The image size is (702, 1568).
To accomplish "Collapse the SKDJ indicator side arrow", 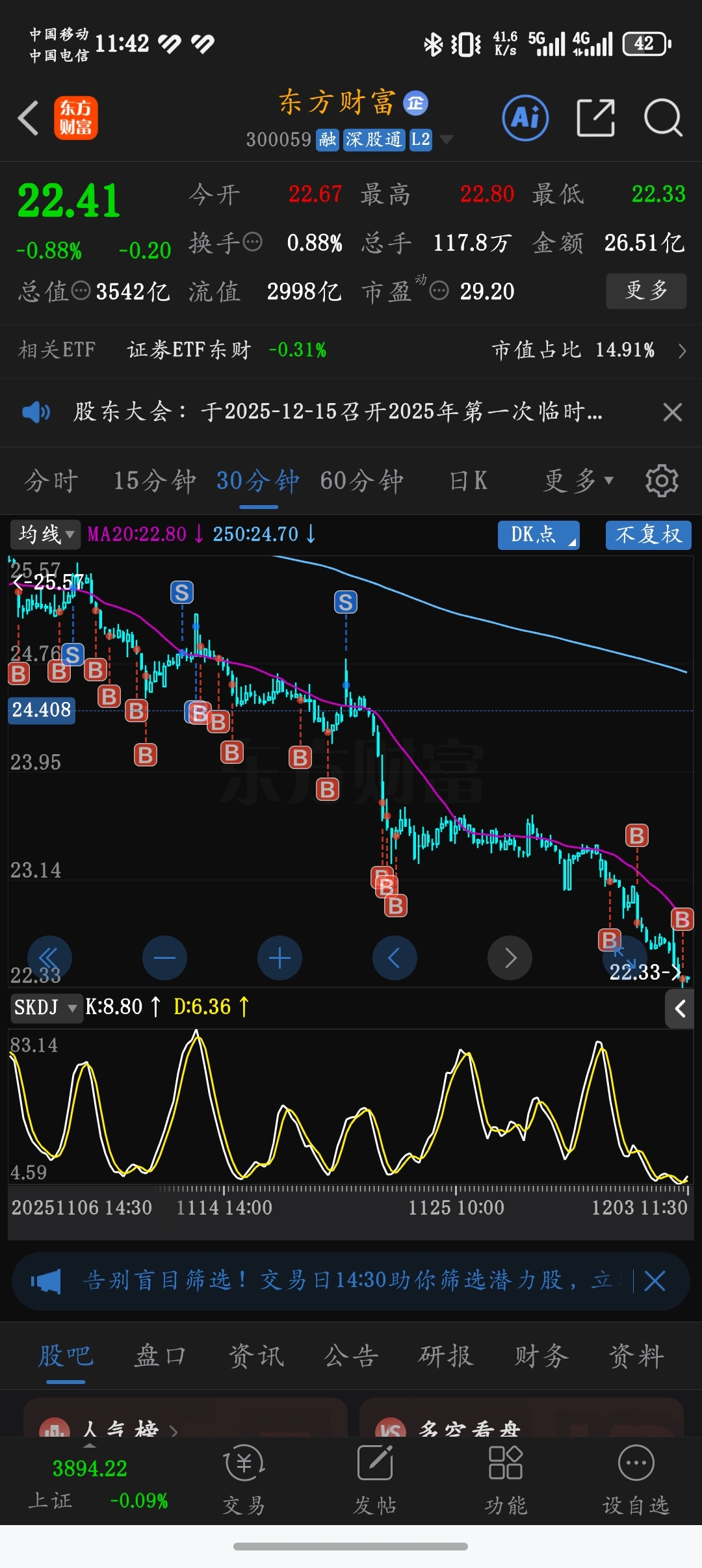I will [x=680, y=1009].
